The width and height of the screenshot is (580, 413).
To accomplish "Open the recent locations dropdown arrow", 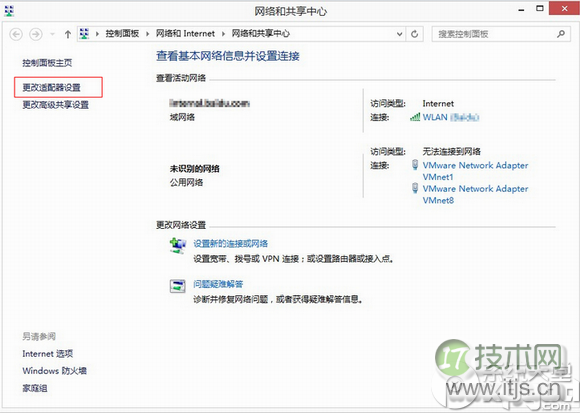I will click(x=53, y=34).
